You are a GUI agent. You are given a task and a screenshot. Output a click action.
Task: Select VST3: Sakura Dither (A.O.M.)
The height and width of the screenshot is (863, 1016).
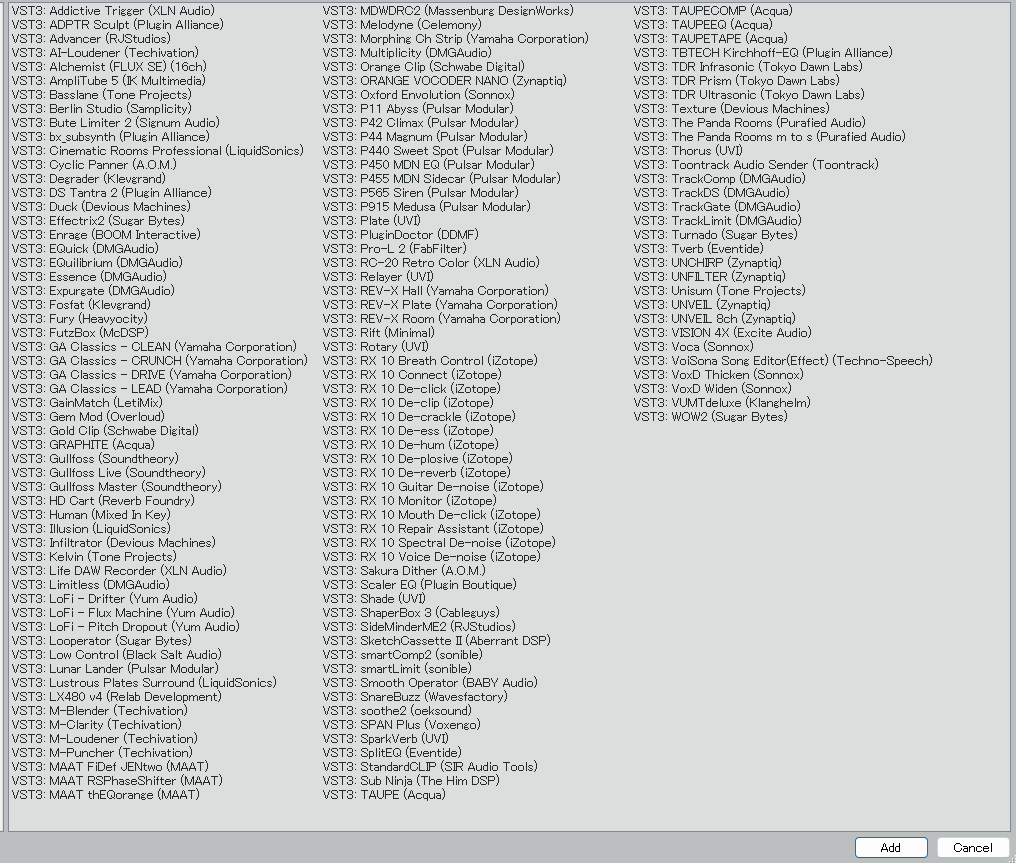(404, 570)
